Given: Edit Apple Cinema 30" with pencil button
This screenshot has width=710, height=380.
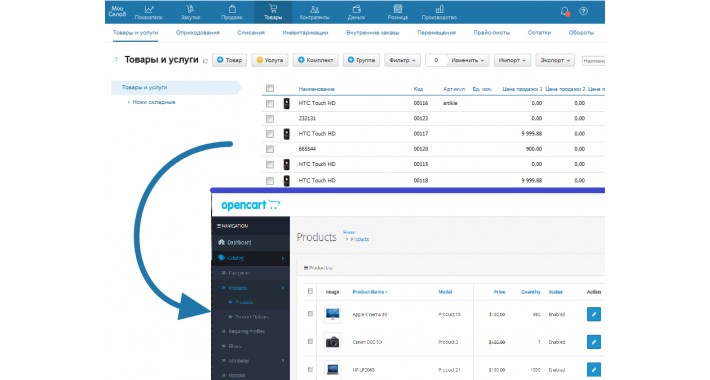Looking at the screenshot, I should tap(594, 314).
